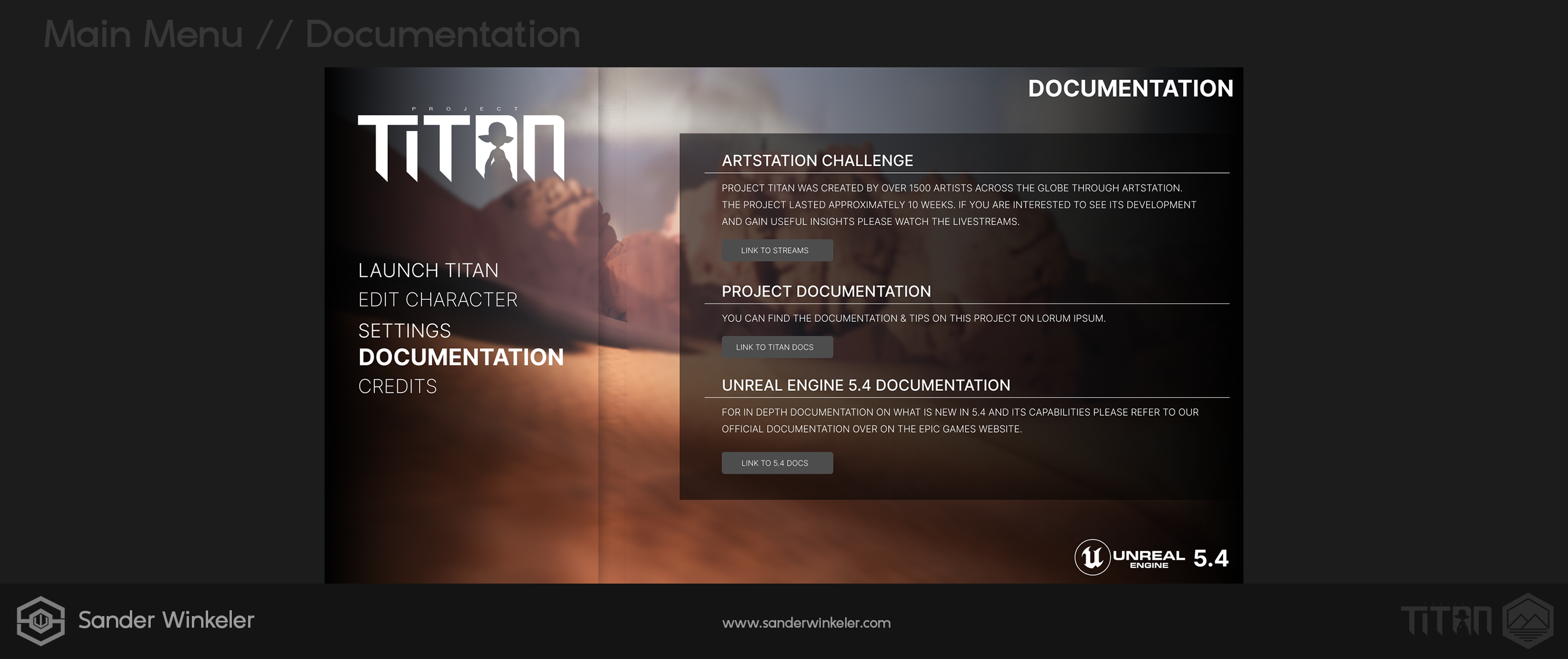Image resolution: width=1568 pixels, height=659 pixels.
Task: Click the Unreal Engine 5.4 Documentation heading
Action: tap(865, 386)
